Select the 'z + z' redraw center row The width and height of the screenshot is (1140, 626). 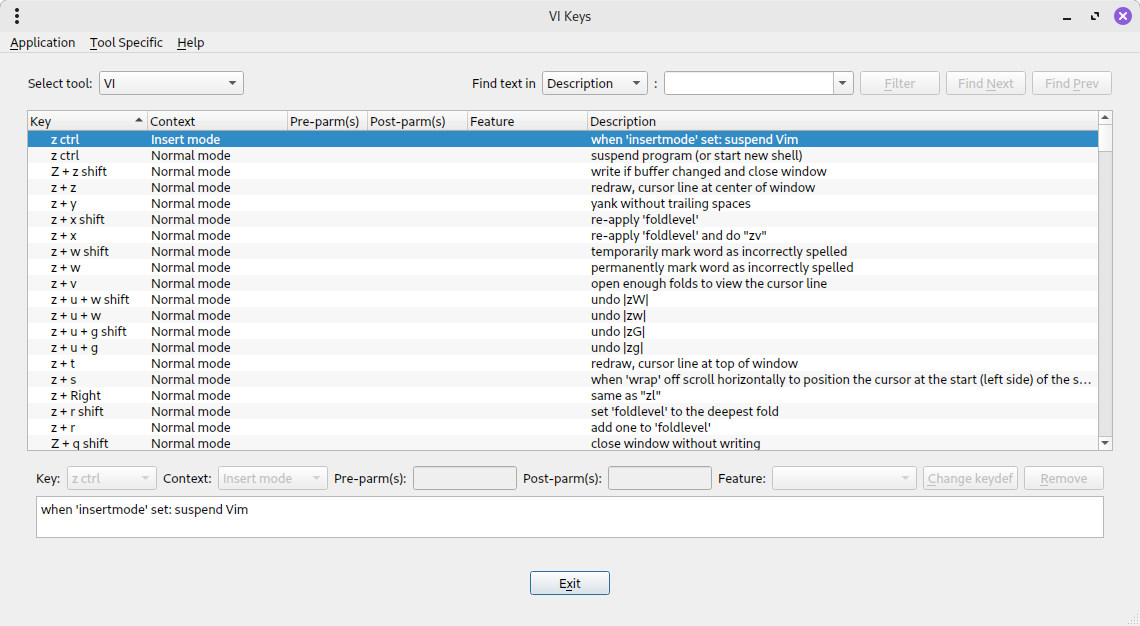[563, 187]
